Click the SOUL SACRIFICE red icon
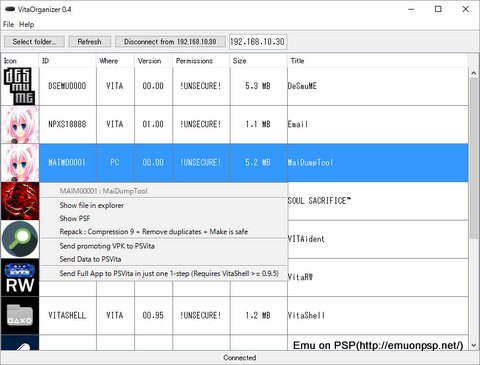The height and width of the screenshot is (365, 480). point(20,201)
